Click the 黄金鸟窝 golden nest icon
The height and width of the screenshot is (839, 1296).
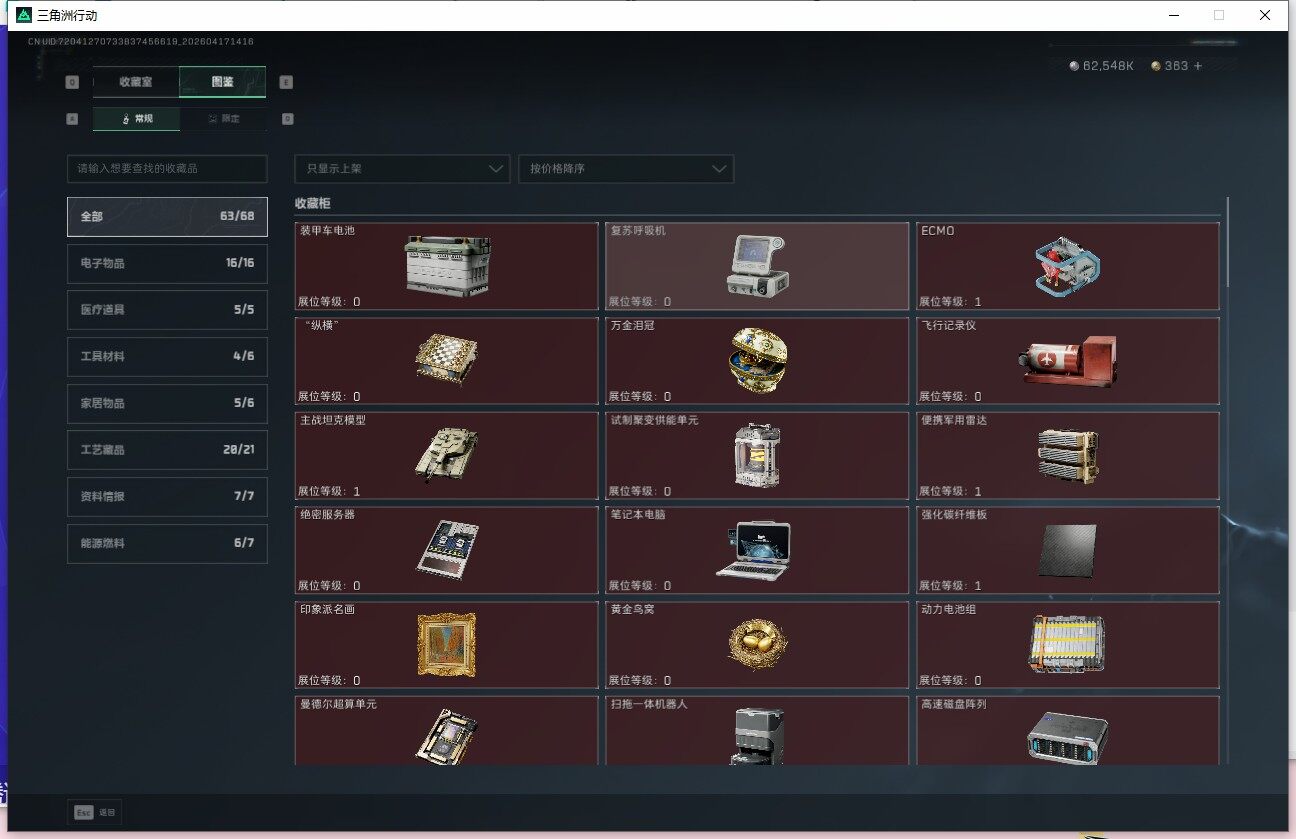click(757, 644)
